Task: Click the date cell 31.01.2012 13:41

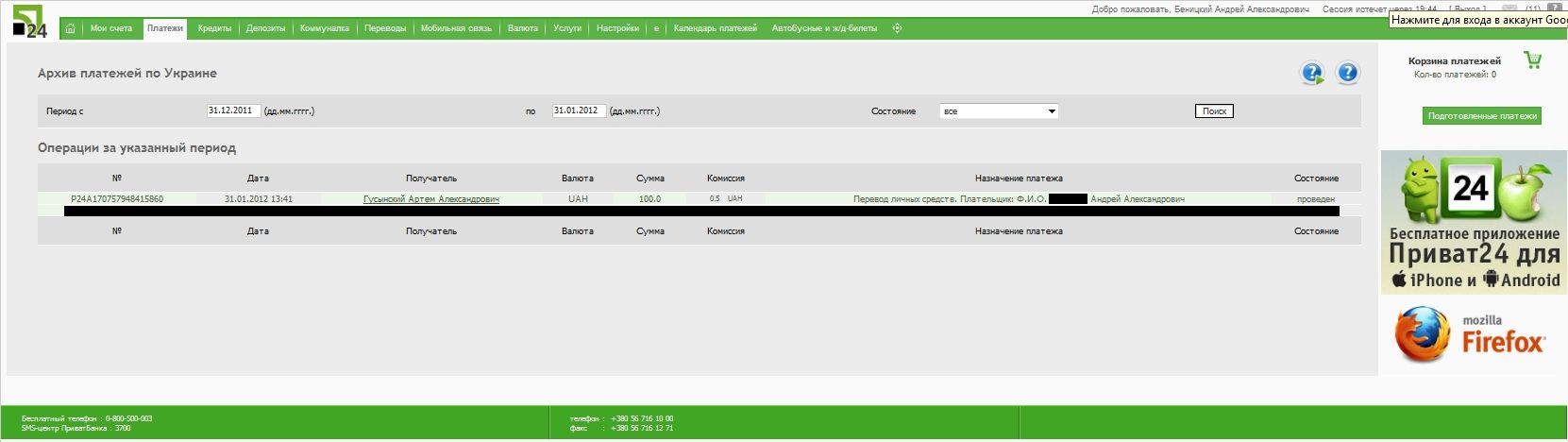Action: point(259,199)
